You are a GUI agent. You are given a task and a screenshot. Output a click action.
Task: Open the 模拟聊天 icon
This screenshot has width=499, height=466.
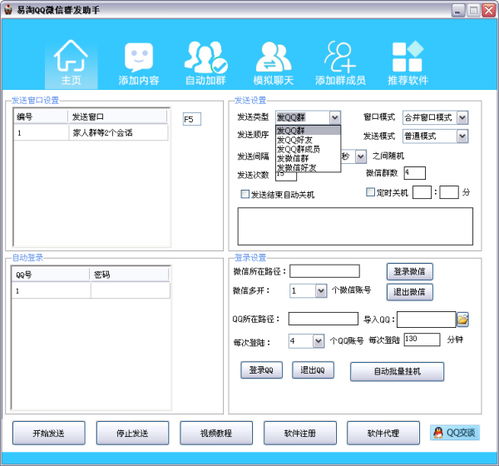pyautogui.click(x=273, y=57)
